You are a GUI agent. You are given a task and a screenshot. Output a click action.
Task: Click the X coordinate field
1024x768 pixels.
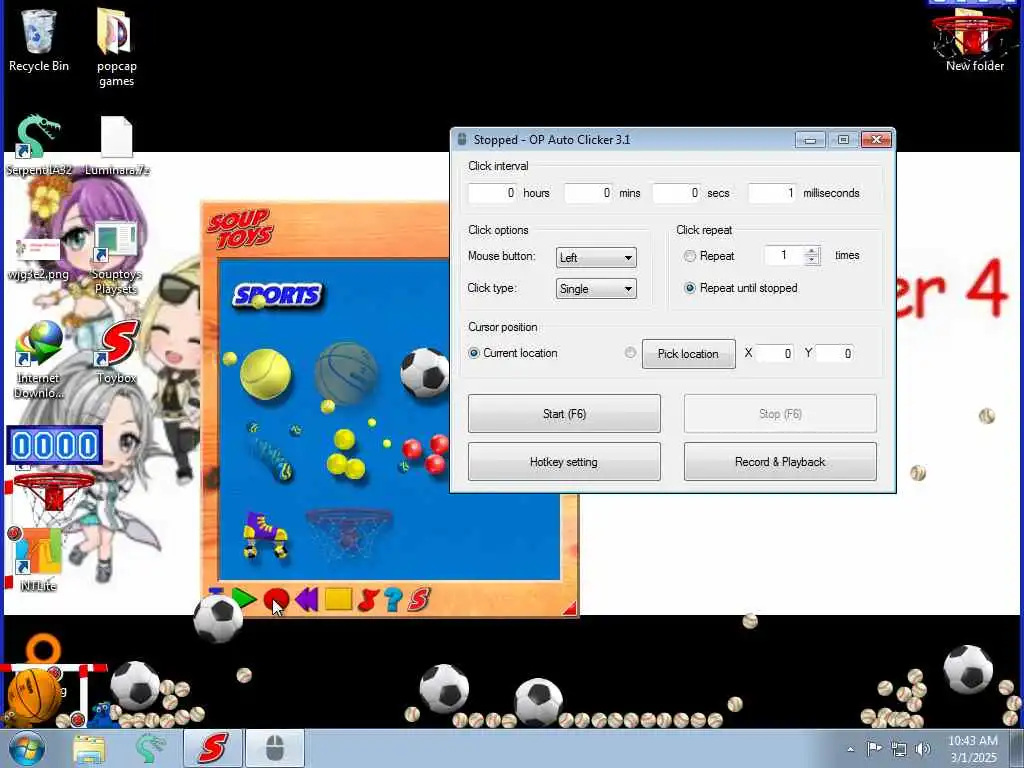tap(775, 353)
